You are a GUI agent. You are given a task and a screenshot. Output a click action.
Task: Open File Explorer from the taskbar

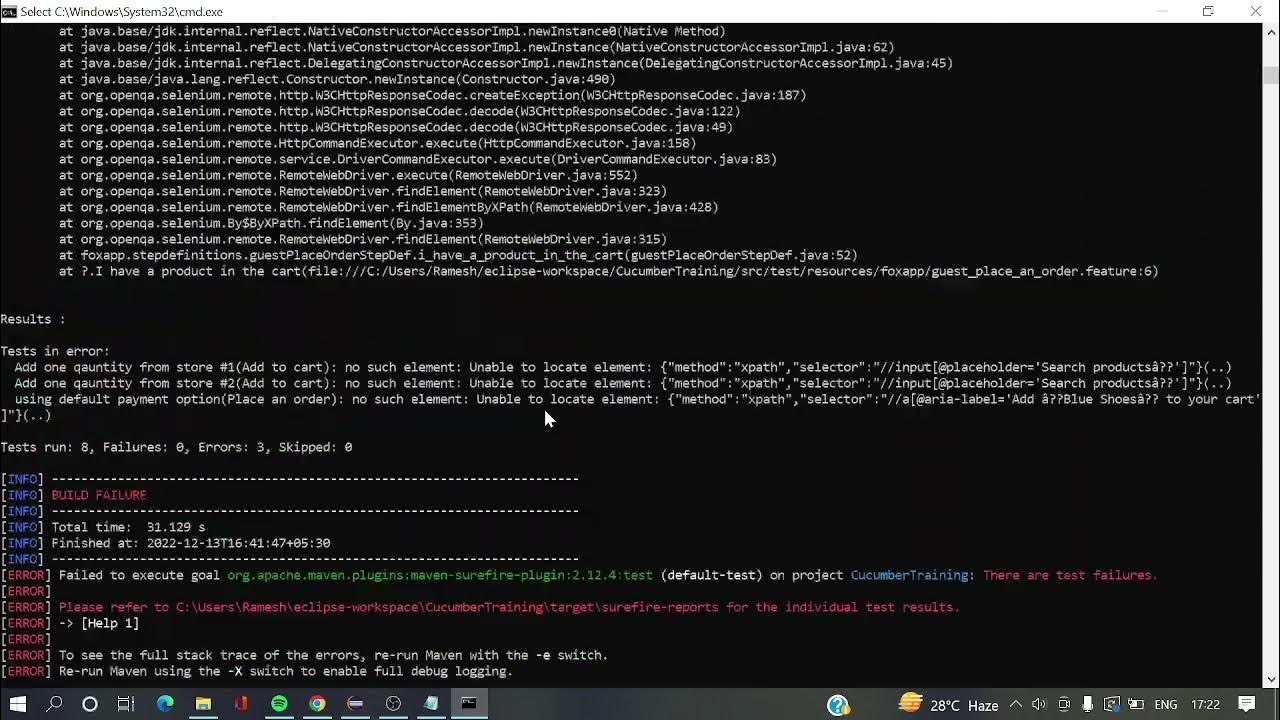point(203,704)
